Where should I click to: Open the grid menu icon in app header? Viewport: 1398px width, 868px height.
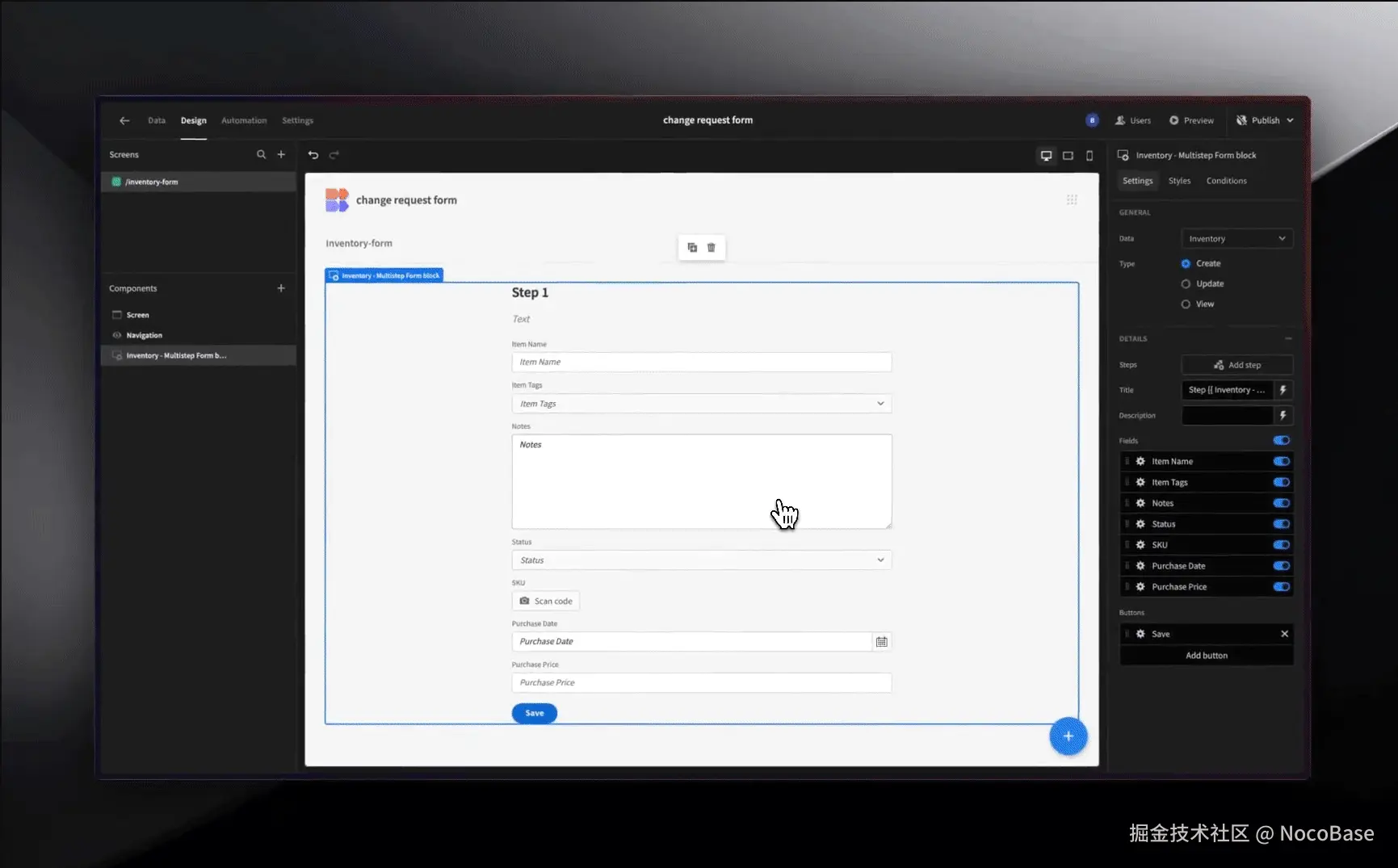pyautogui.click(x=1072, y=199)
